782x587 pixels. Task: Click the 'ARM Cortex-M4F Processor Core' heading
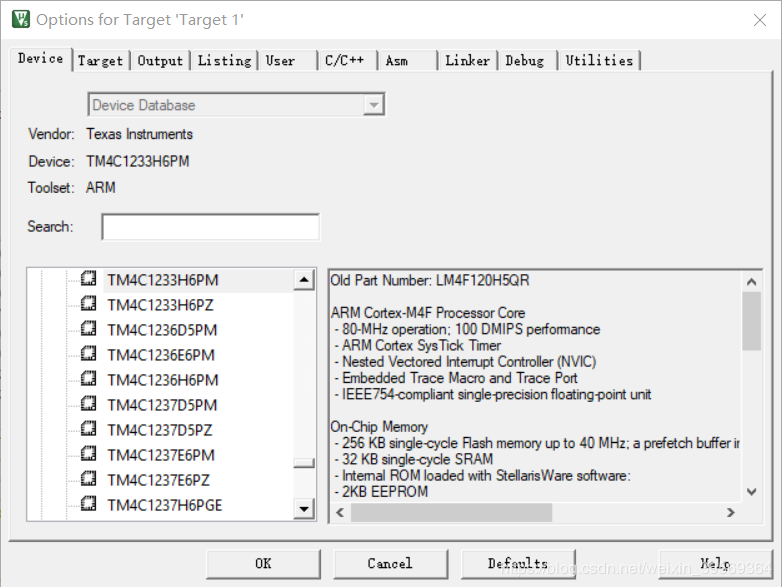[428, 313]
